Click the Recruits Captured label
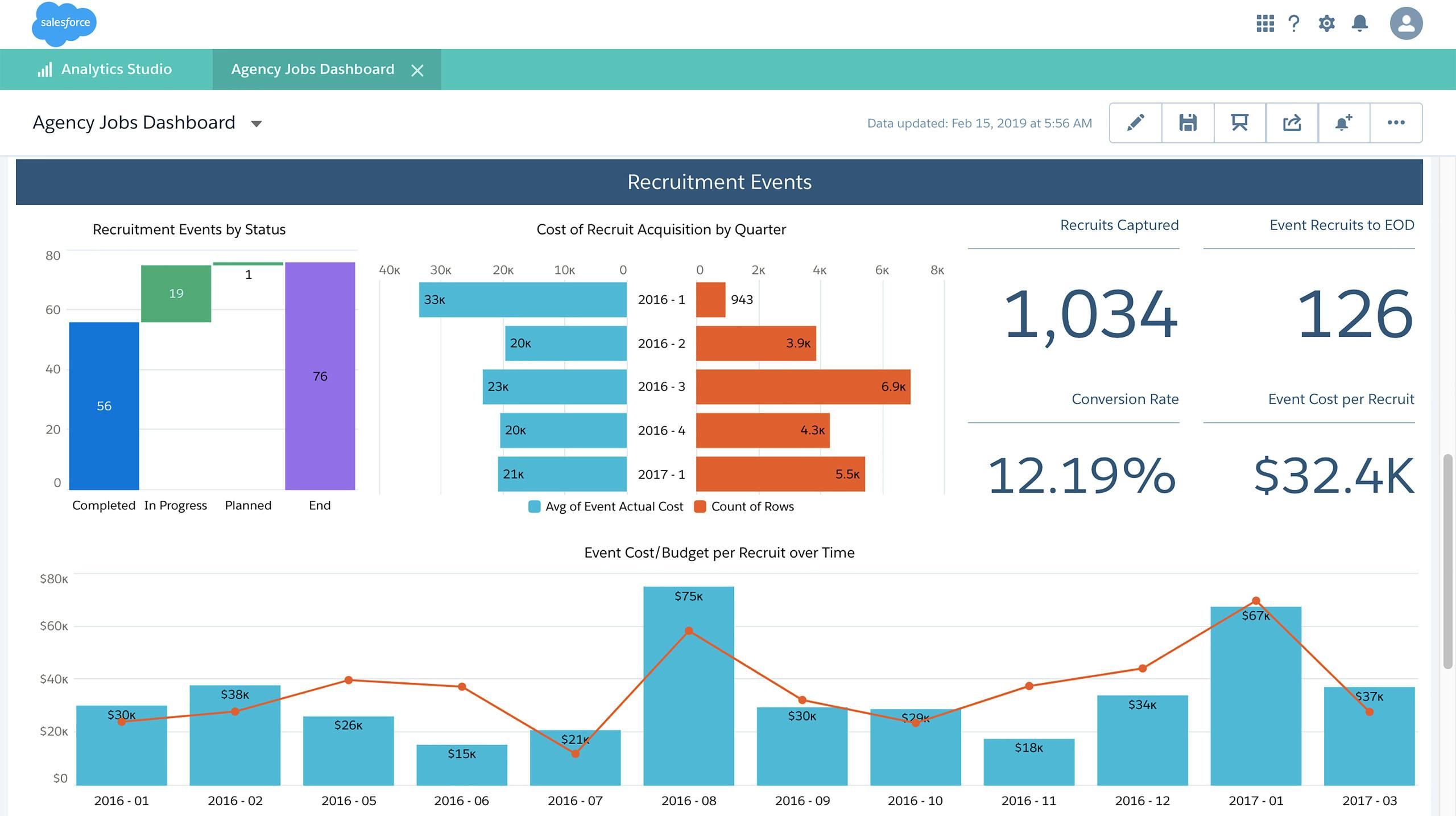This screenshot has width=1456, height=816. click(x=1119, y=225)
